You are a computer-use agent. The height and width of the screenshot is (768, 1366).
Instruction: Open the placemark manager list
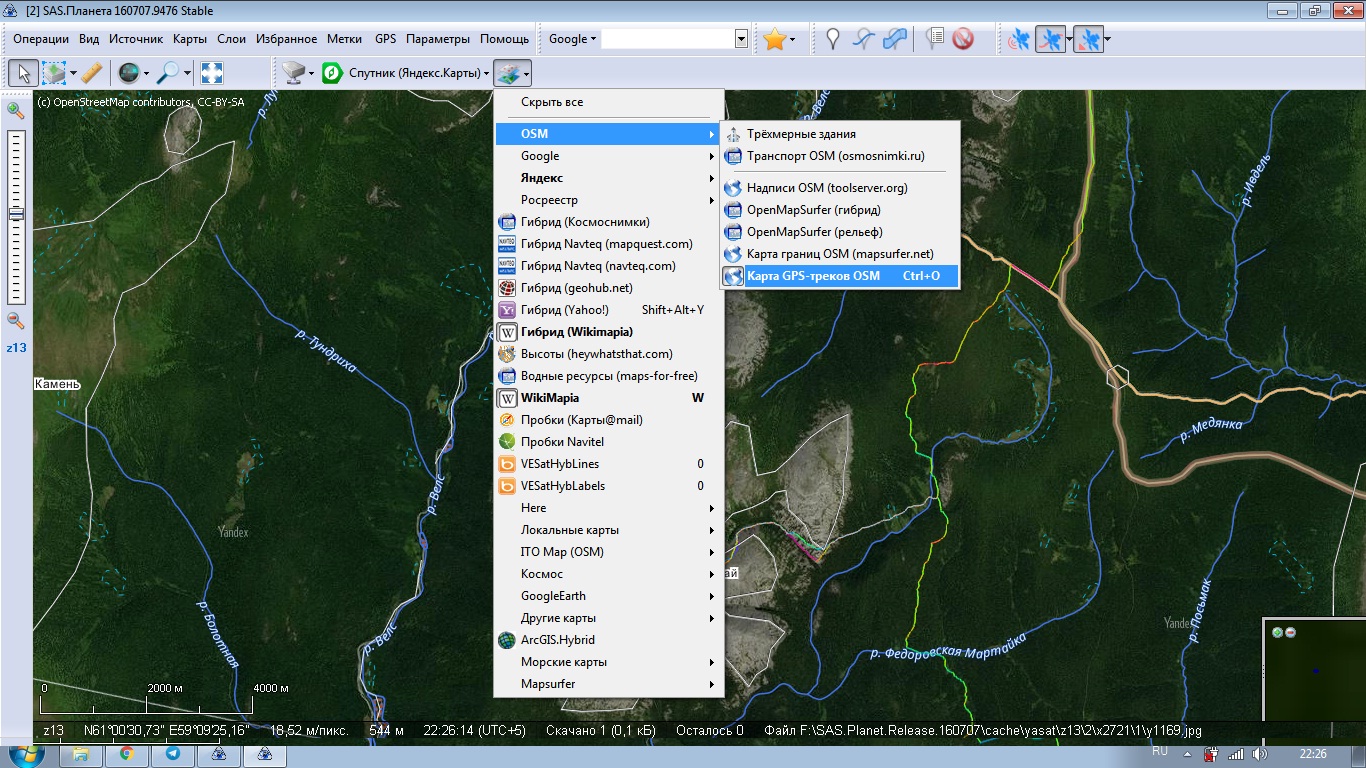935,40
